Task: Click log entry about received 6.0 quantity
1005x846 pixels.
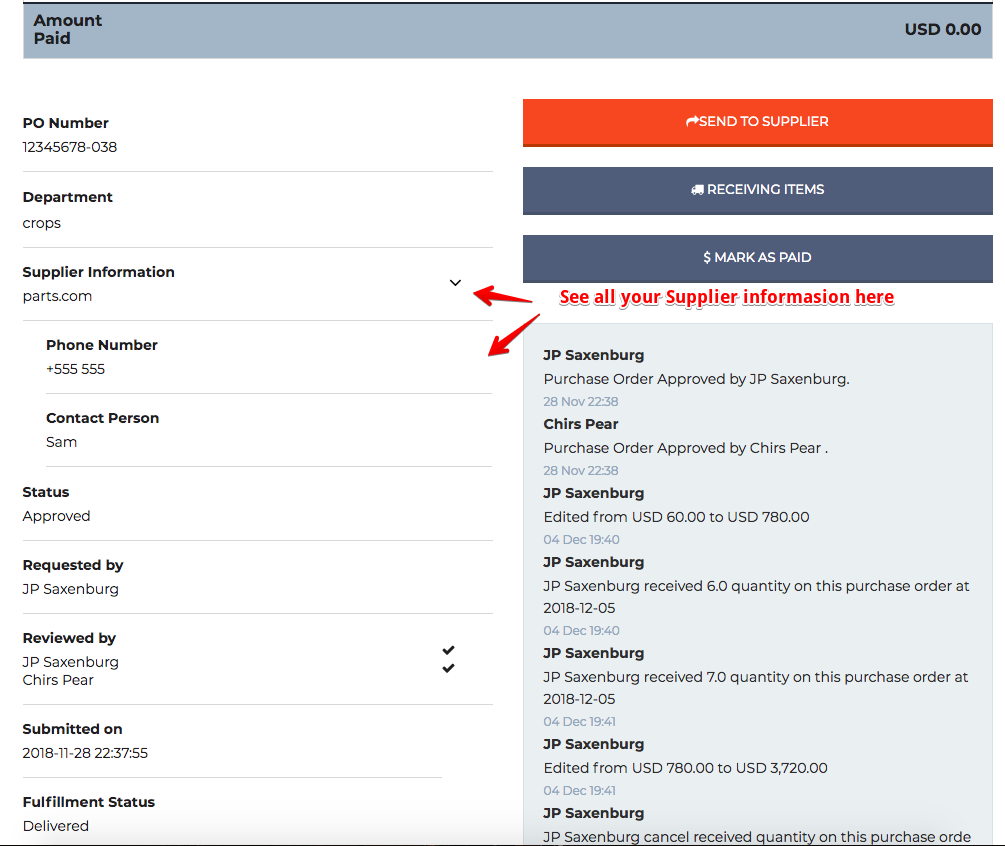Action: point(756,597)
